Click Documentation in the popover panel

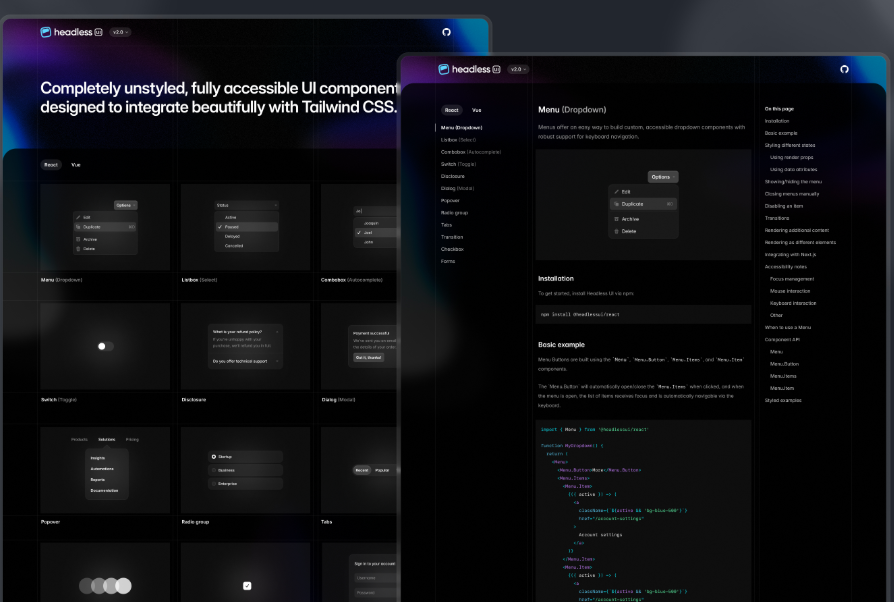pyautogui.click(x=104, y=490)
